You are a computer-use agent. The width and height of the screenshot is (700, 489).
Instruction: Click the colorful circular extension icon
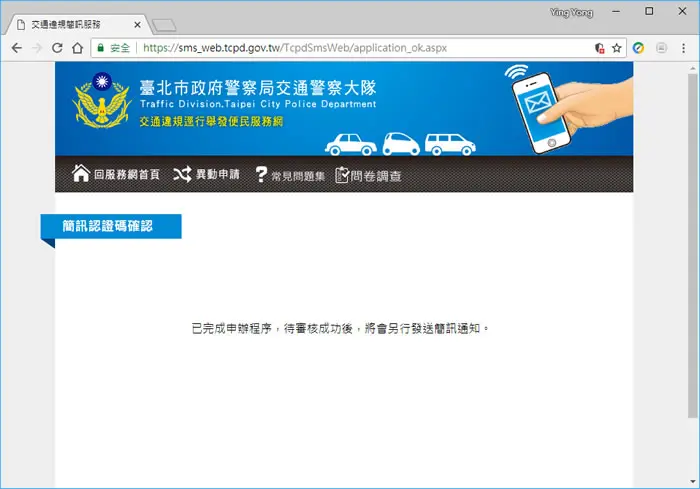pyautogui.click(x=638, y=48)
